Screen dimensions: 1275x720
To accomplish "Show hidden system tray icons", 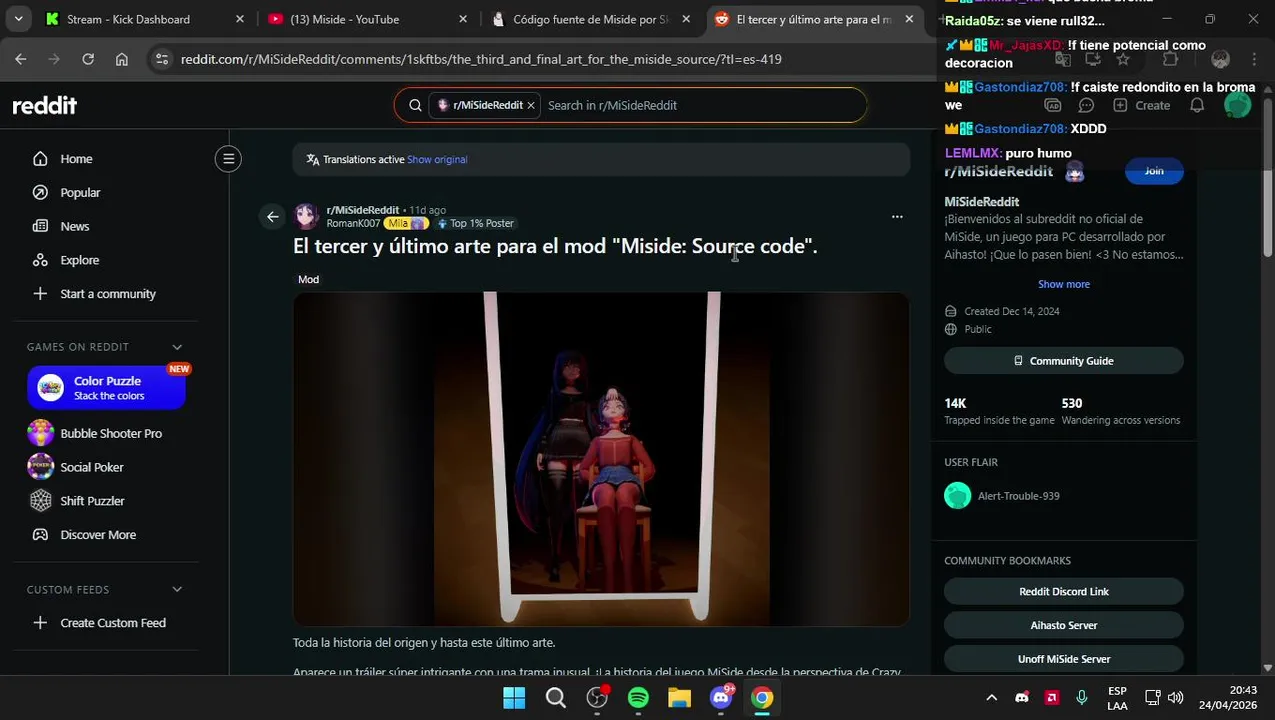I will click(991, 698).
